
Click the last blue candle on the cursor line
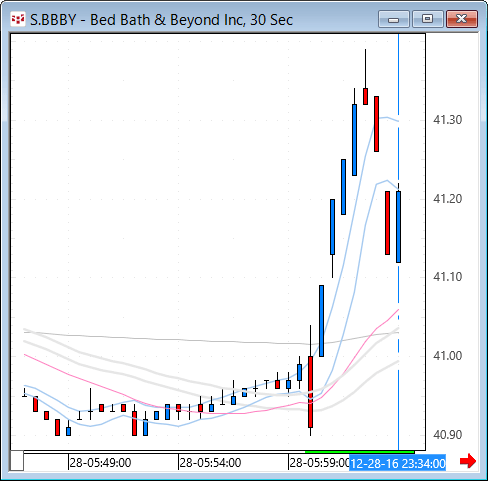click(398, 227)
